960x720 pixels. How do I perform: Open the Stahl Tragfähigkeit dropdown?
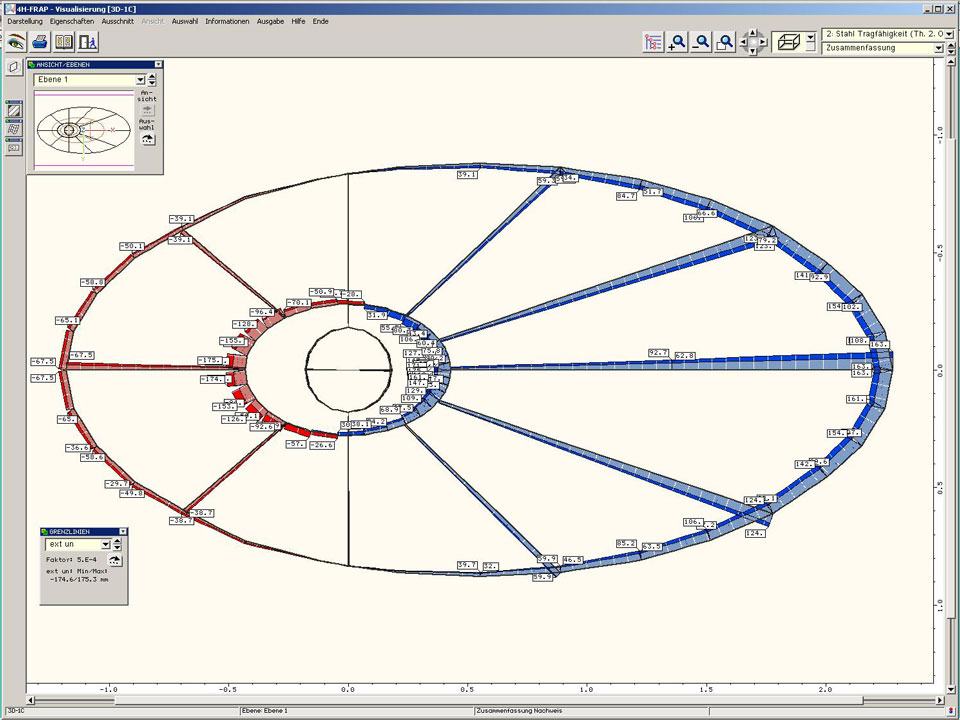point(950,34)
